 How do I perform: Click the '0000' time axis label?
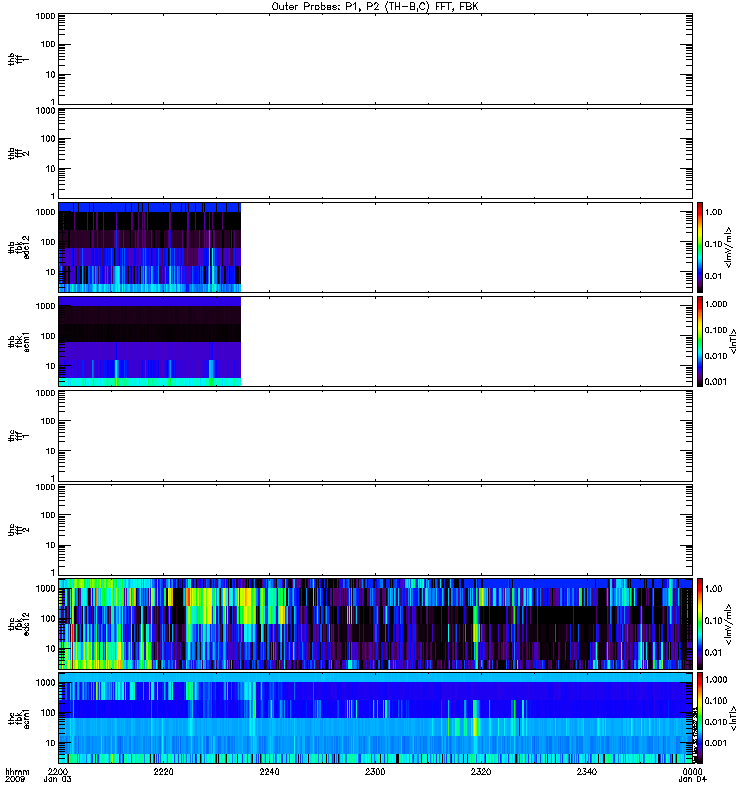692,772
